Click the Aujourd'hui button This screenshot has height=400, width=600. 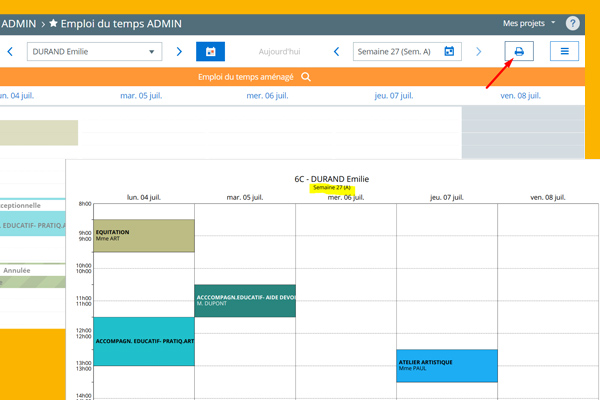pyautogui.click(x=279, y=51)
